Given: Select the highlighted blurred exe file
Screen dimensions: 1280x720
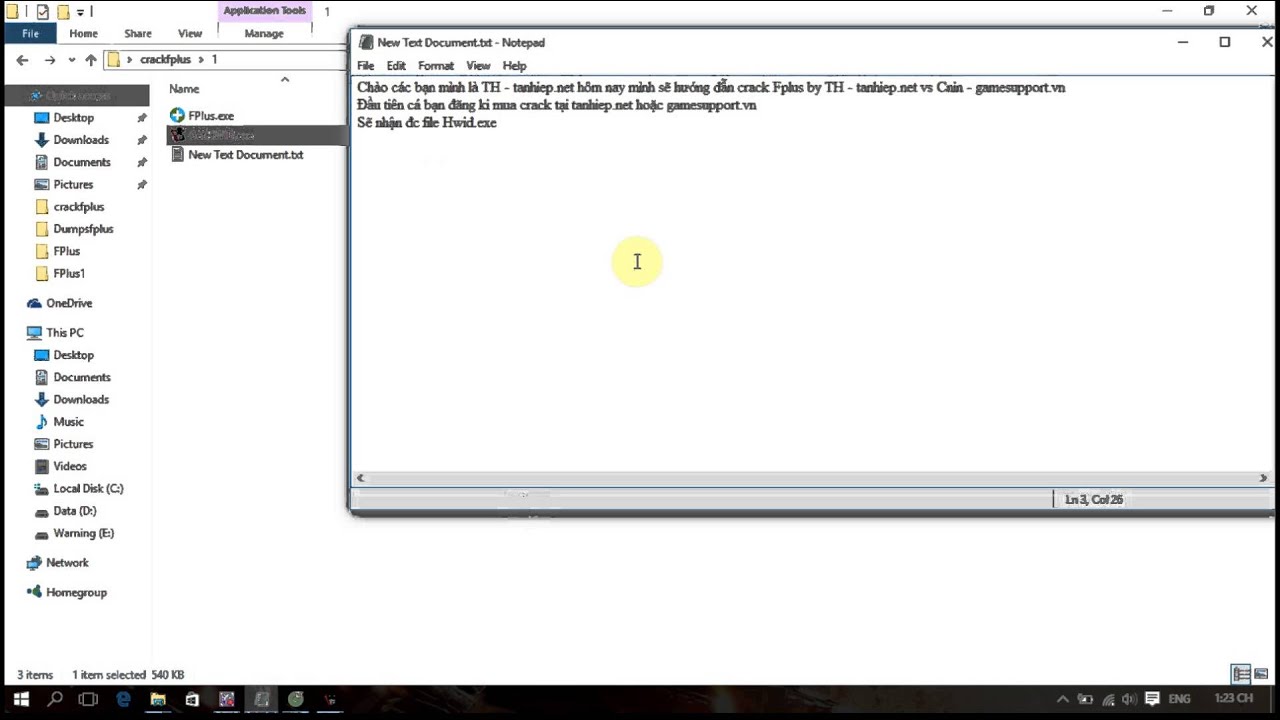Looking at the screenshot, I should [257, 135].
